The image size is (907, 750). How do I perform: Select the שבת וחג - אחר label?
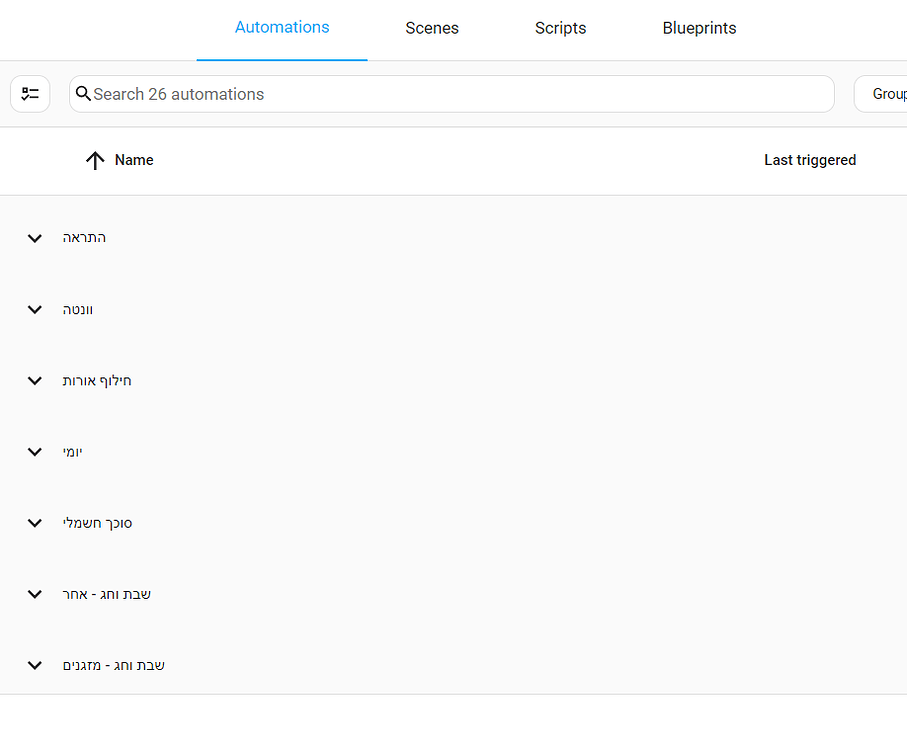point(106,594)
